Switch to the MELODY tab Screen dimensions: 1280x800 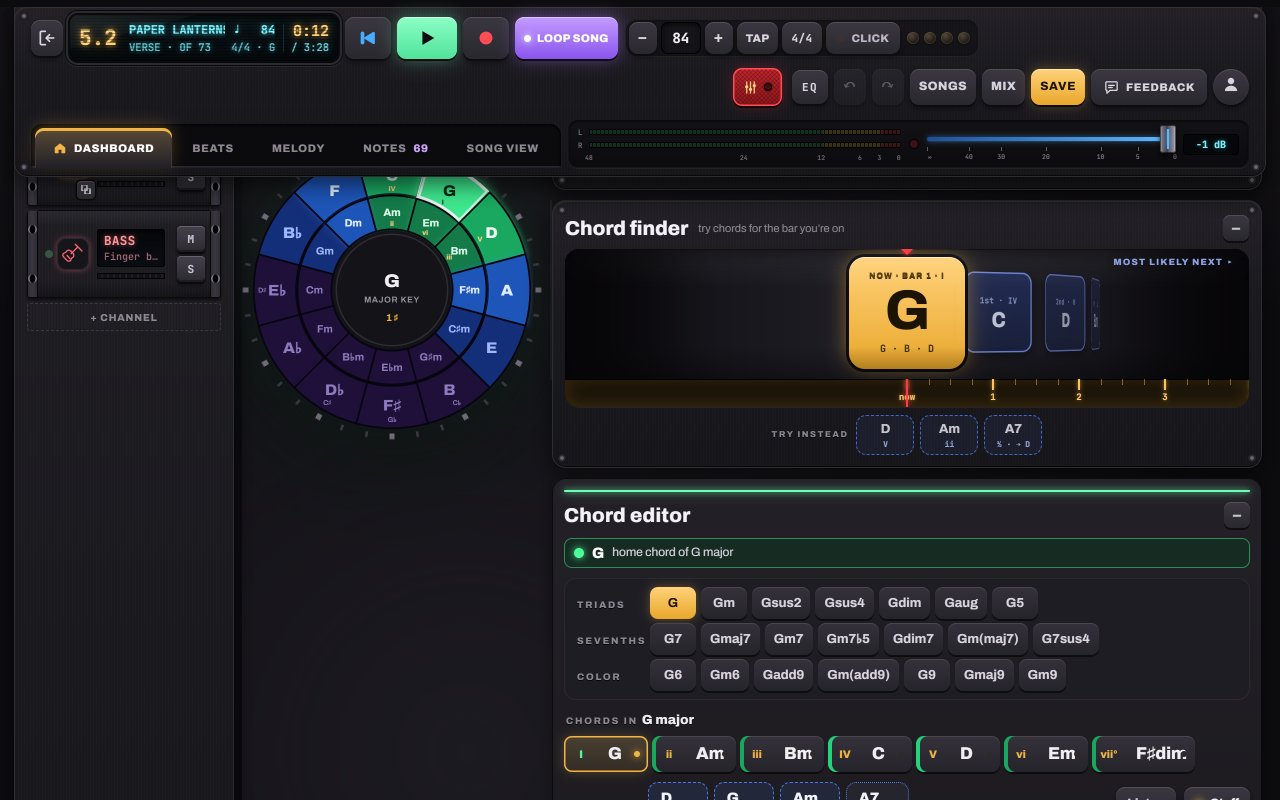click(298, 148)
